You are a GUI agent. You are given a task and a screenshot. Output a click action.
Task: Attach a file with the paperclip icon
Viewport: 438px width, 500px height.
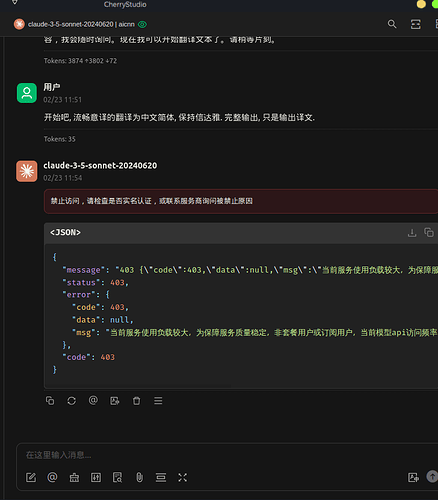[139, 478]
